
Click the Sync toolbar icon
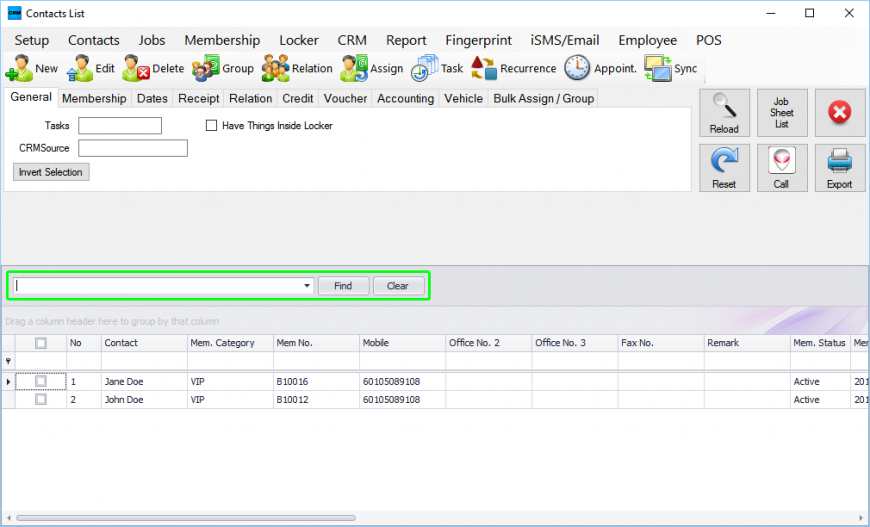point(657,69)
